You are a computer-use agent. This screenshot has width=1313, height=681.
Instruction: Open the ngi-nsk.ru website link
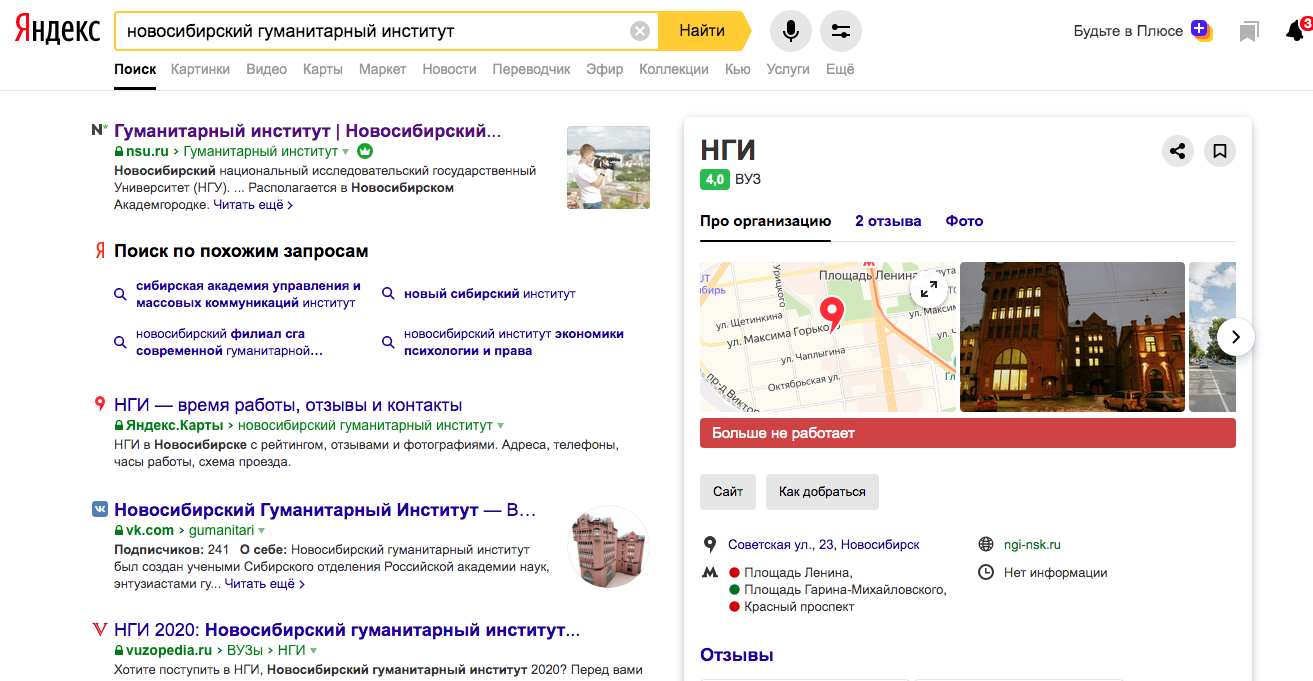coord(1032,545)
